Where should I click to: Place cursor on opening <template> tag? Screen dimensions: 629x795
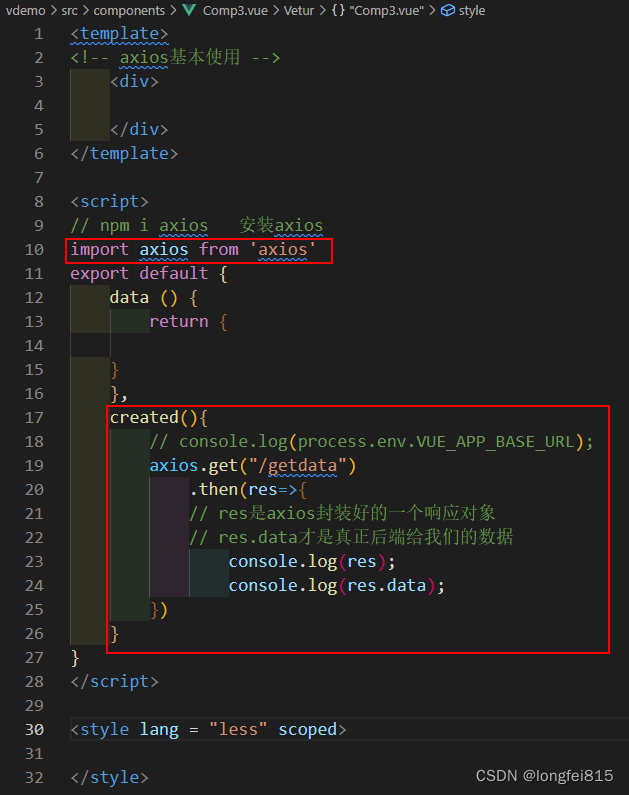(x=119, y=34)
